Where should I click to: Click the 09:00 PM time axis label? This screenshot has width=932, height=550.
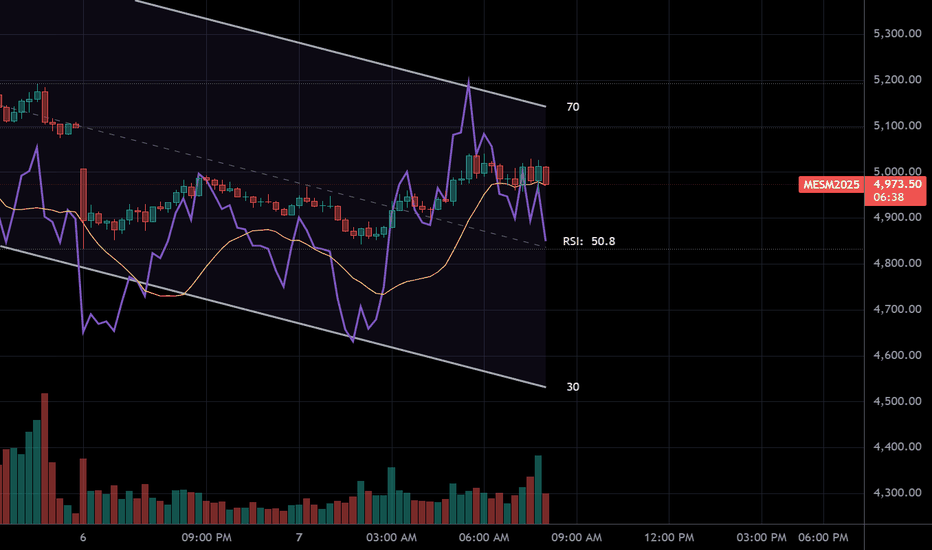point(206,538)
